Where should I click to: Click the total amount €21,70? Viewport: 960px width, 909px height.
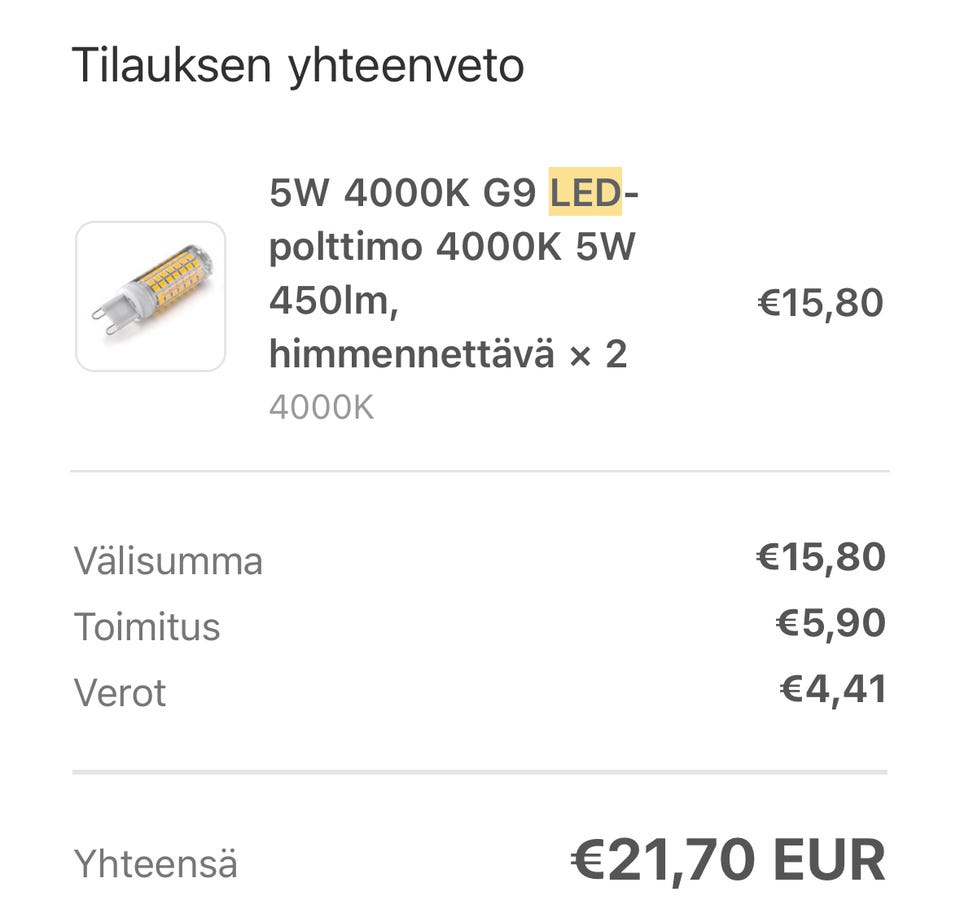(664, 861)
